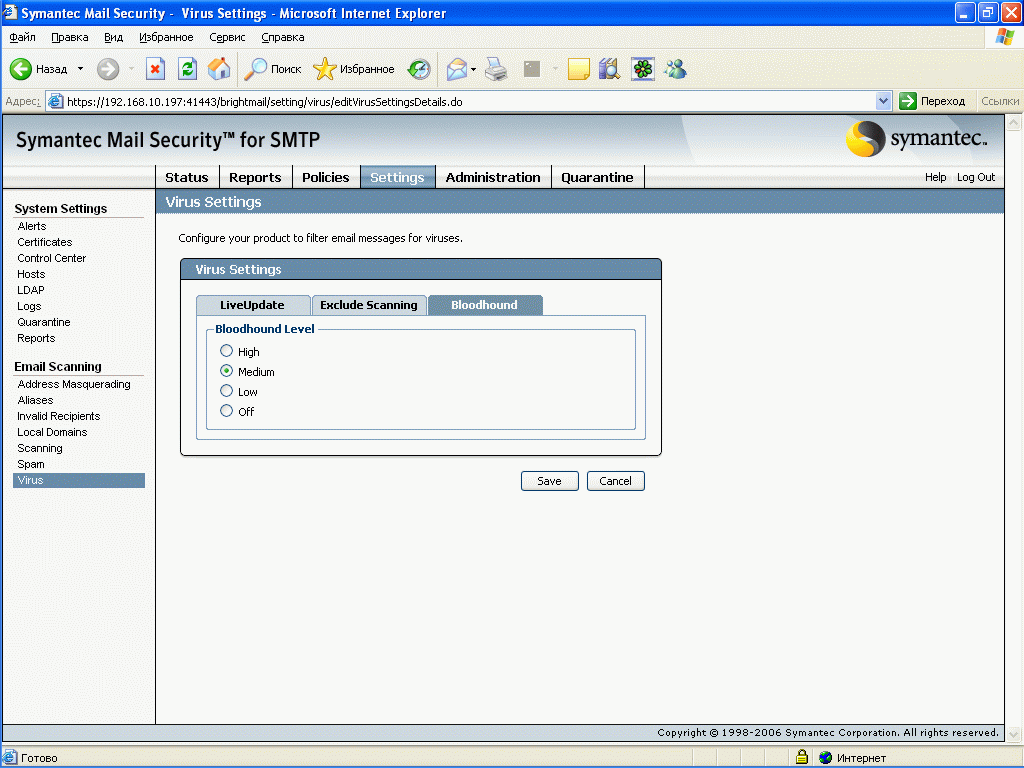Click the padlock security icon in status bar
Viewport: 1024px width, 768px height.
click(x=802, y=757)
